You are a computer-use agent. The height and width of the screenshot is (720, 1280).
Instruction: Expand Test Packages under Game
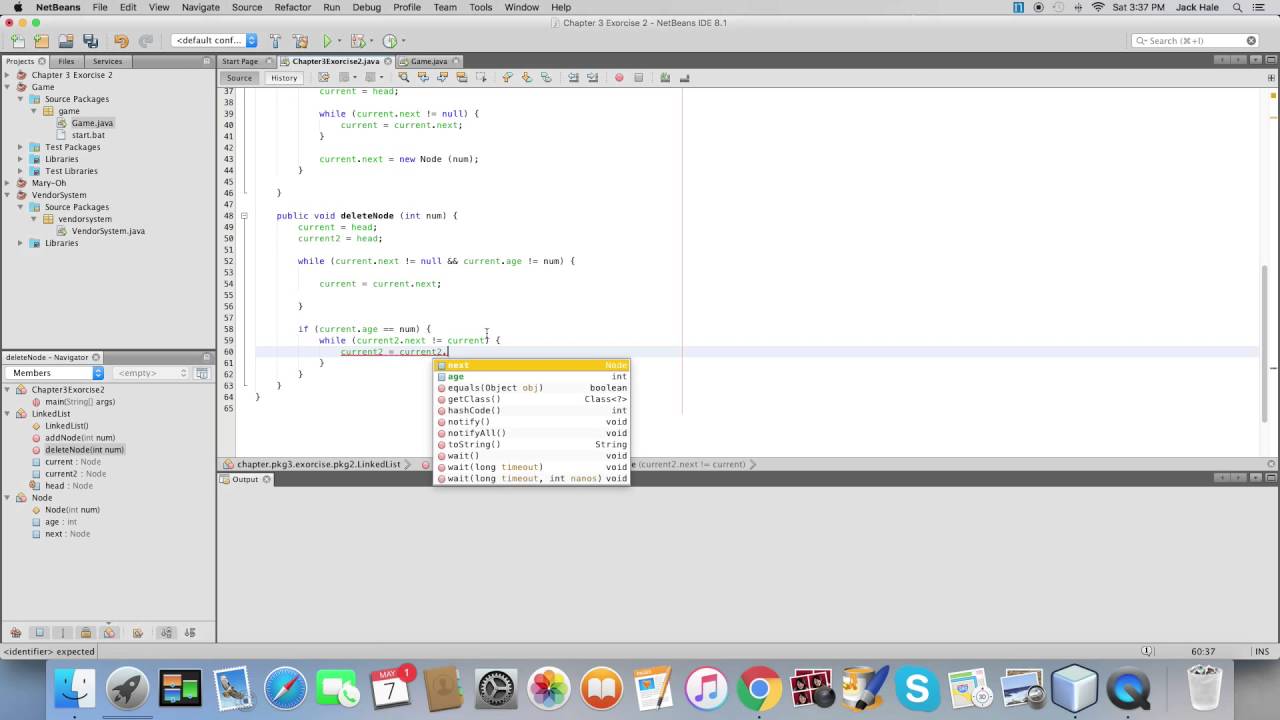(21, 147)
